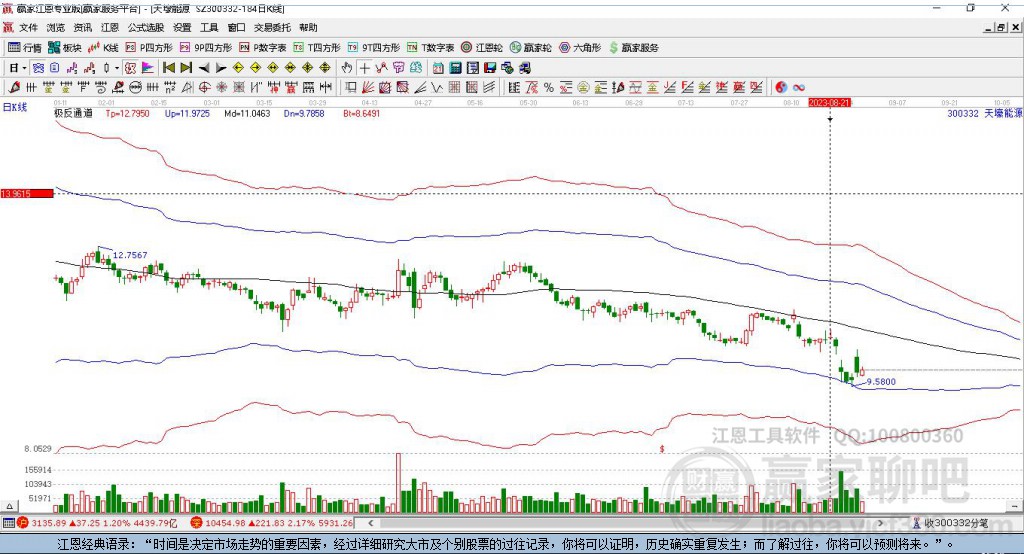Click the up triangle beside volume panel

[9, 506]
